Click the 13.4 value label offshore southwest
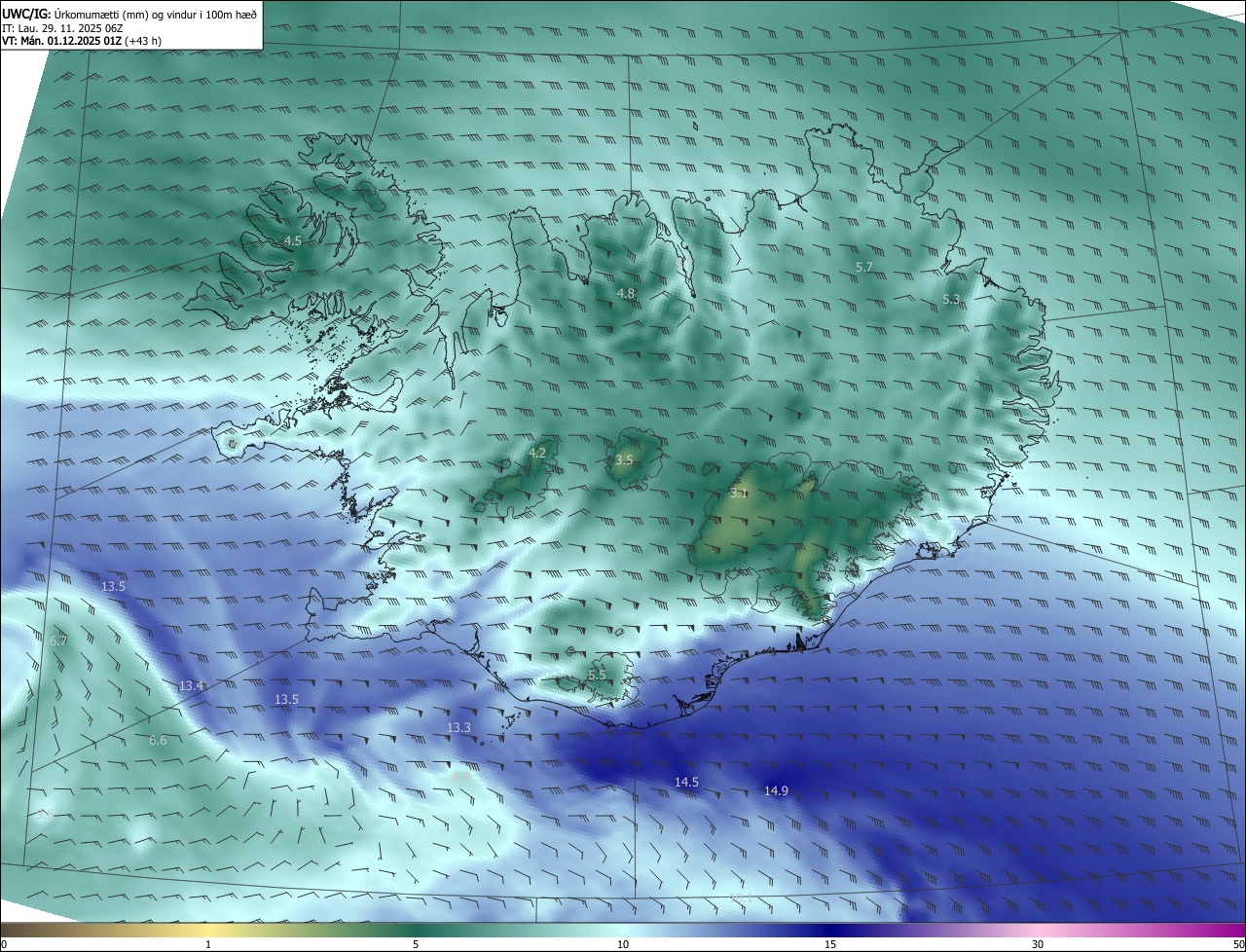Screen dimensions: 1246x952 192,686
